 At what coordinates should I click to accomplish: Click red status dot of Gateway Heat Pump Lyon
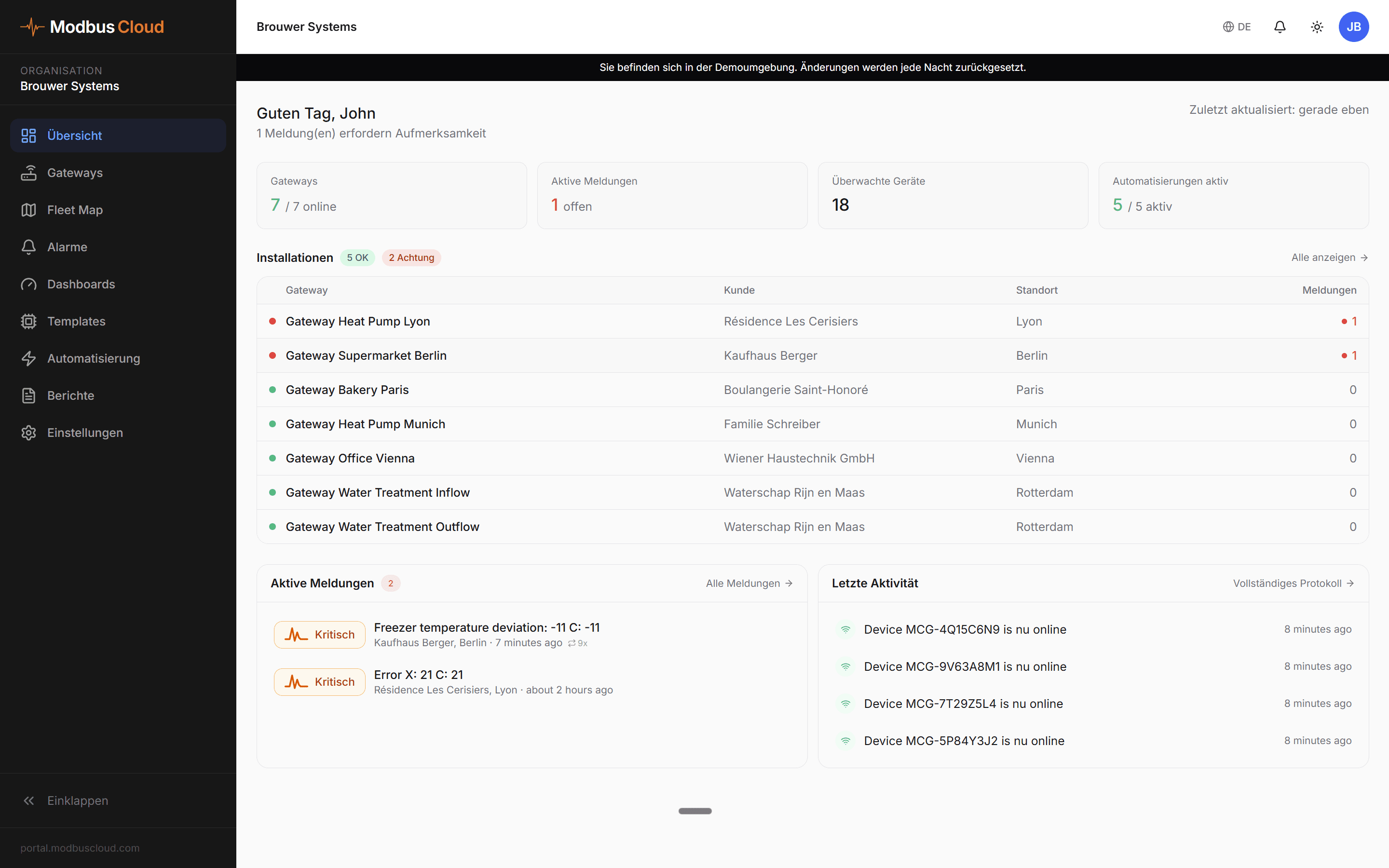pos(272,322)
